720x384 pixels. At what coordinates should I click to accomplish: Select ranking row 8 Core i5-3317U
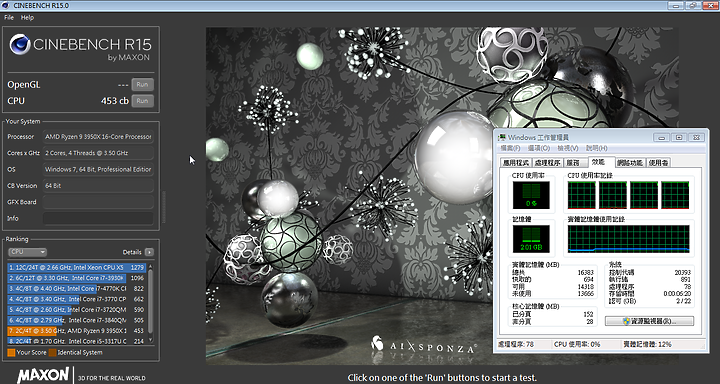[77, 341]
